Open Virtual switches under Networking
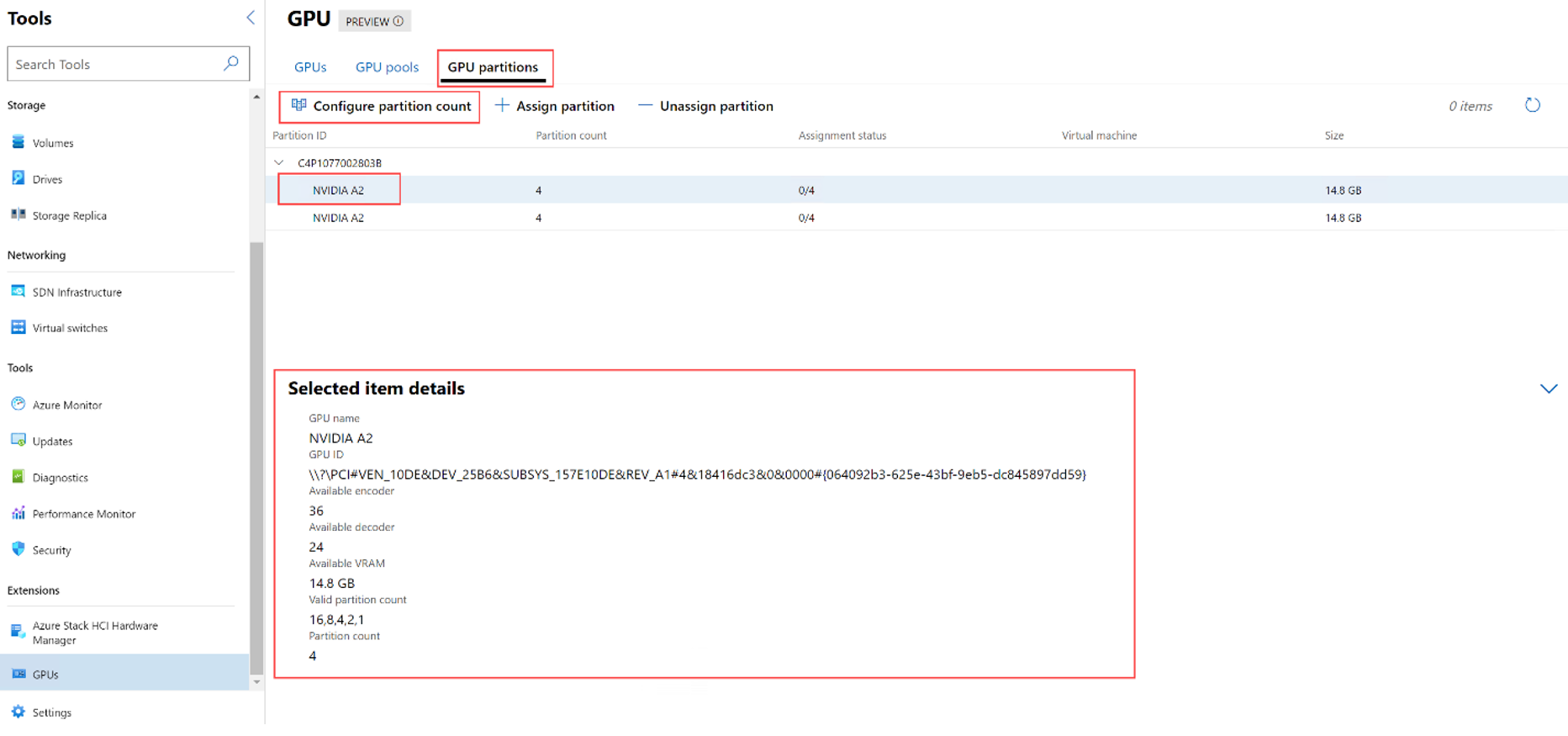The image size is (1568, 736). click(x=70, y=328)
